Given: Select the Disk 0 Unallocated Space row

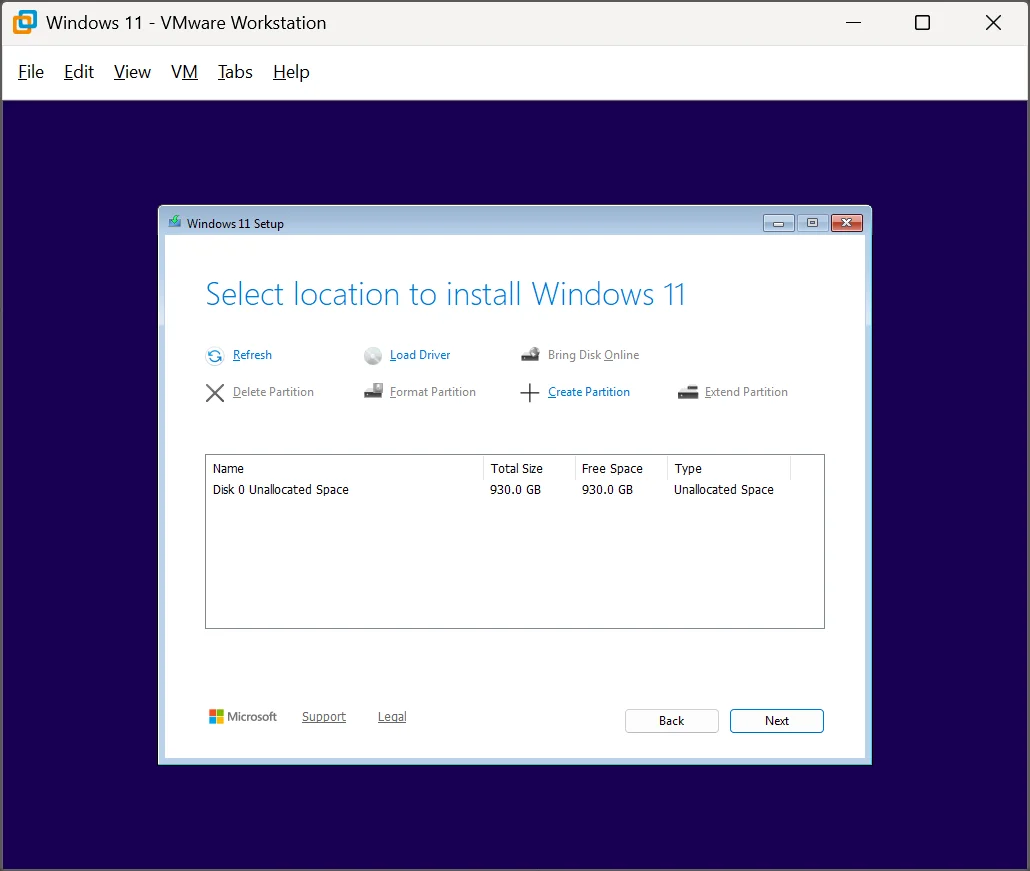Looking at the screenshot, I should 514,489.
